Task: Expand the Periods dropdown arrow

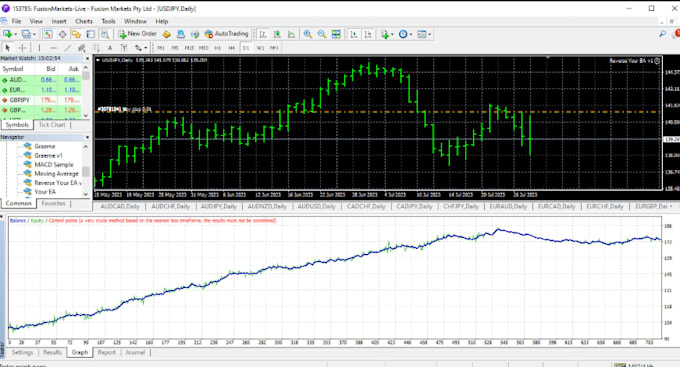Action: [x=411, y=34]
